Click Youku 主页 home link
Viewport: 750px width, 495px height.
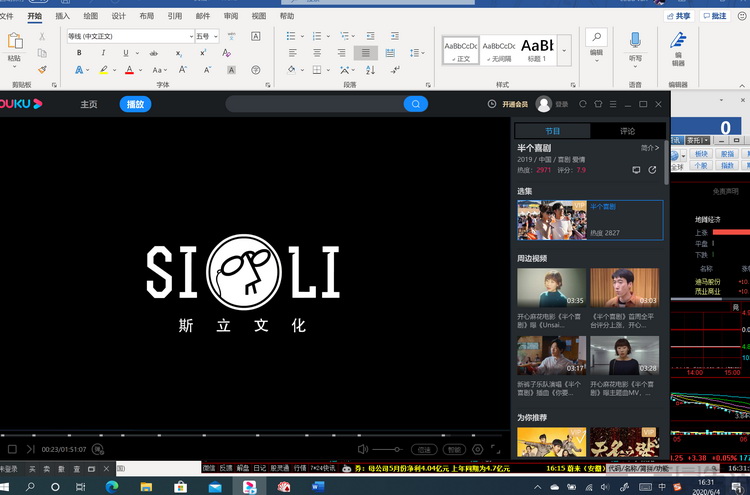click(88, 104)
